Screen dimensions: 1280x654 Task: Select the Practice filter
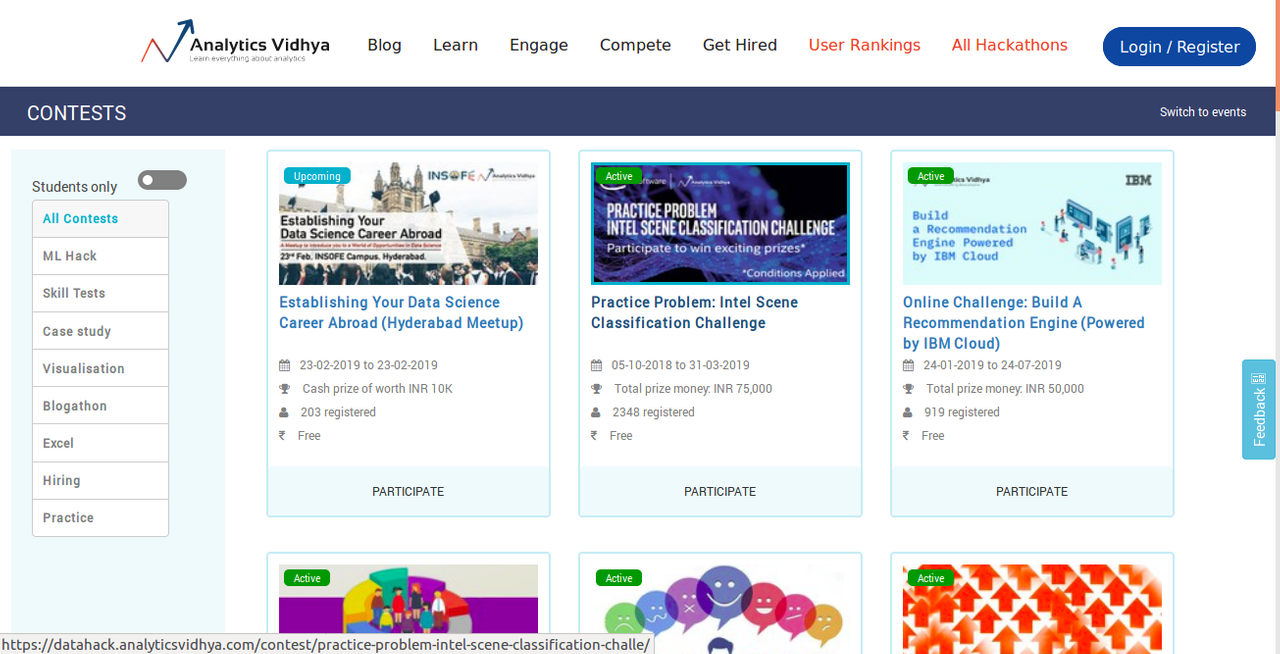100,518
